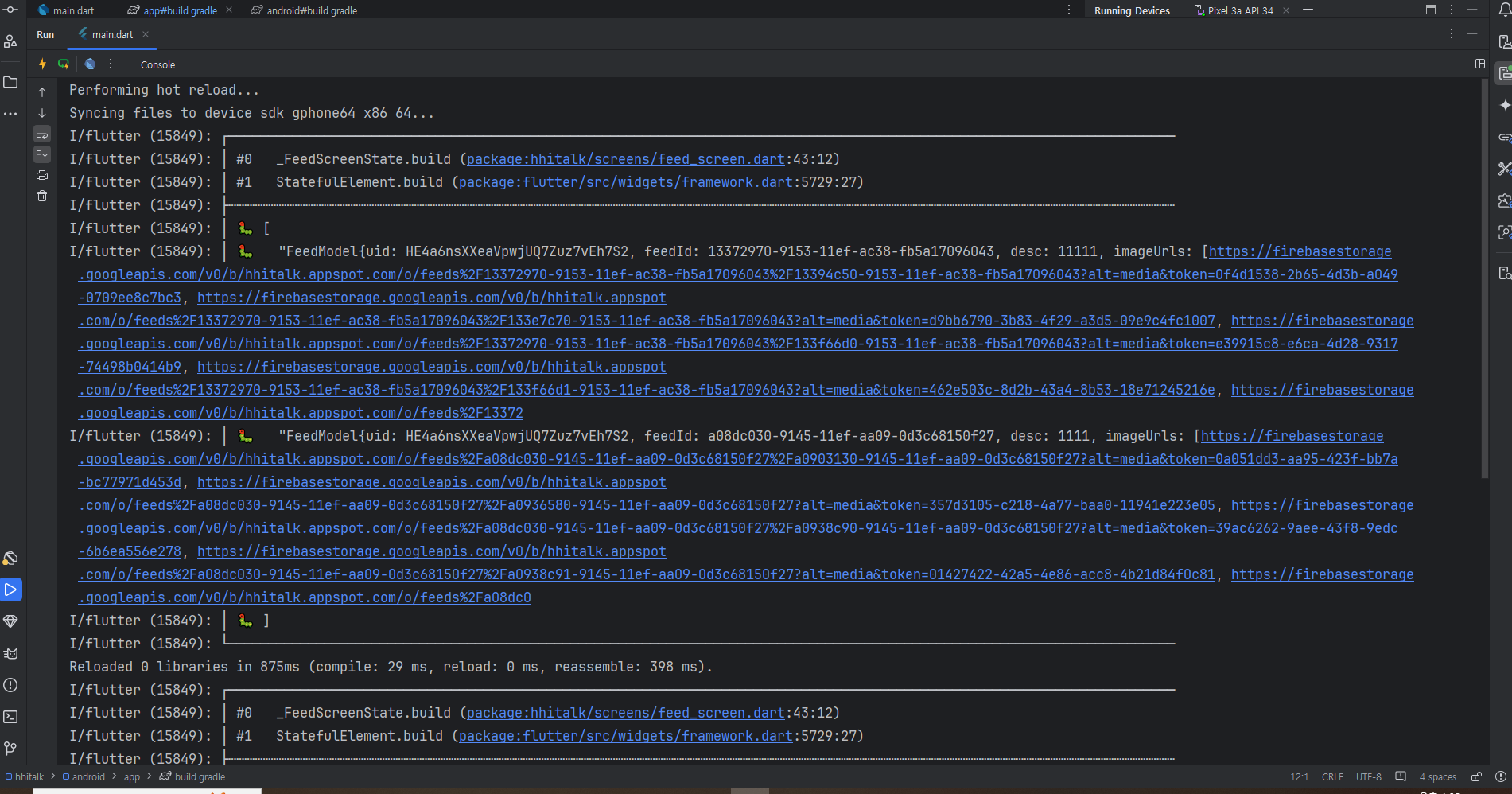This screenshot has height=794, width=1512.
Task: Open the Logcat tool window
Action: click(10, 653)
